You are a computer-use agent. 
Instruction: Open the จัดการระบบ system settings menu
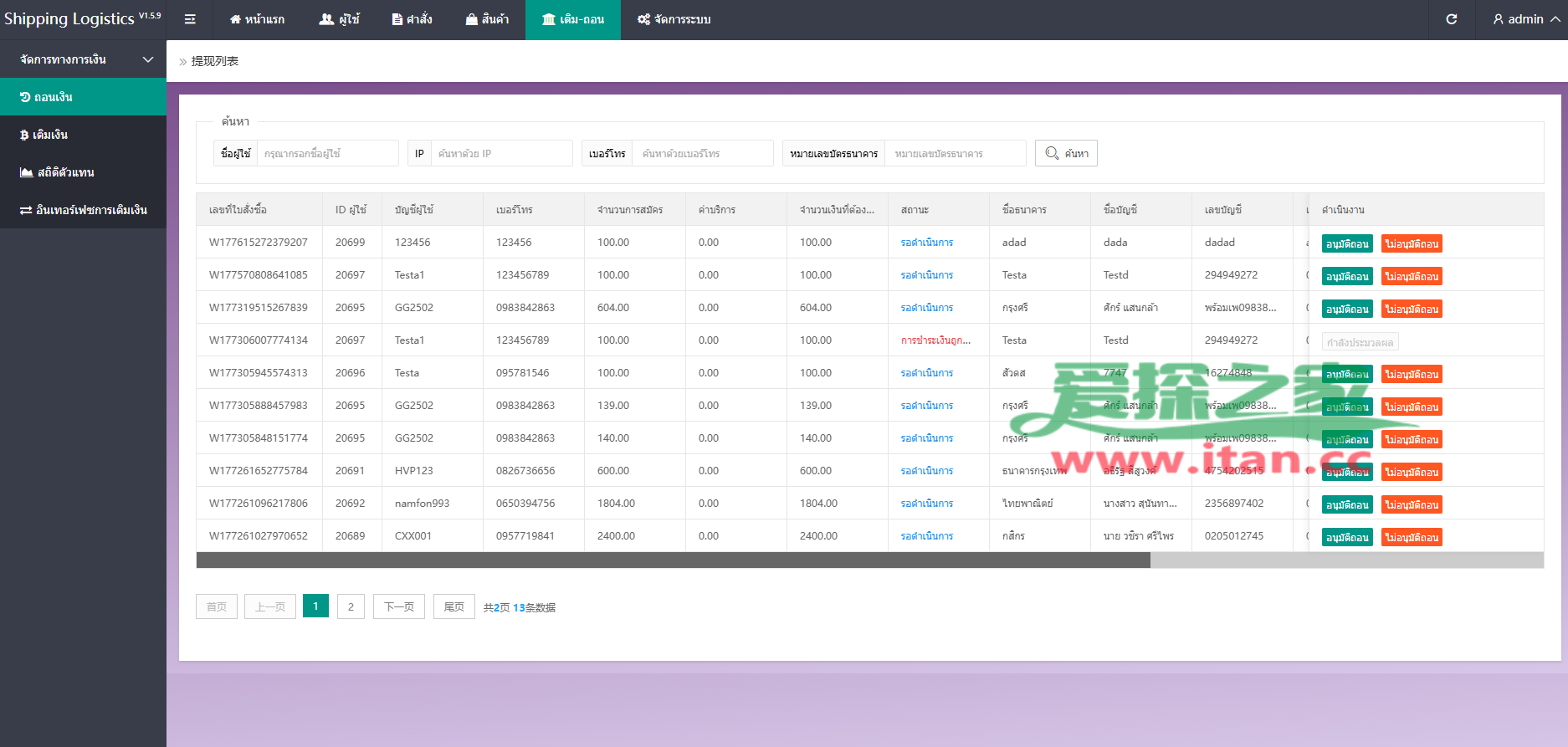pyautogui.click(x=674, y=19)
